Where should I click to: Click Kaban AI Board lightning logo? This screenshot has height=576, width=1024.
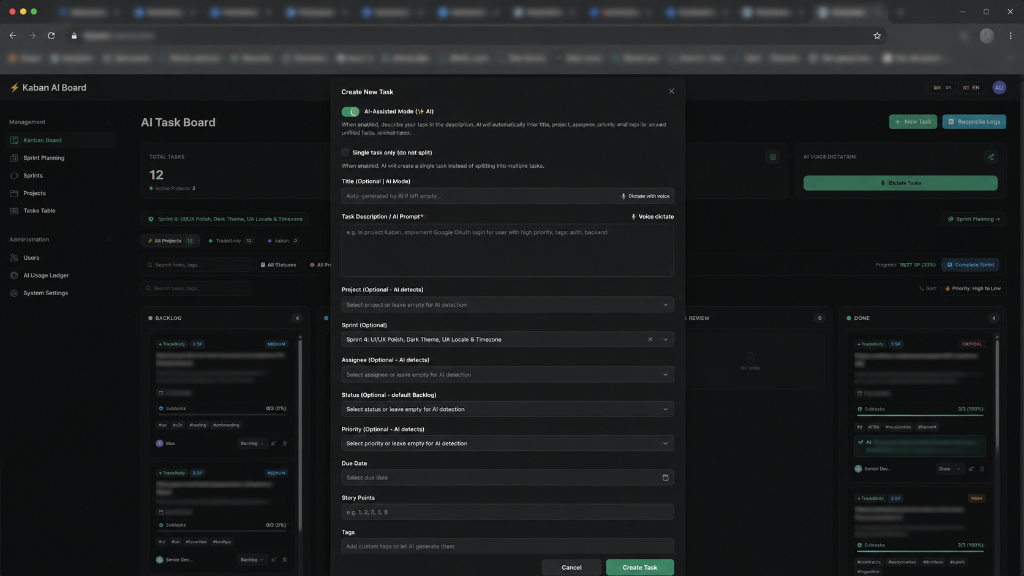coord(14,88)
